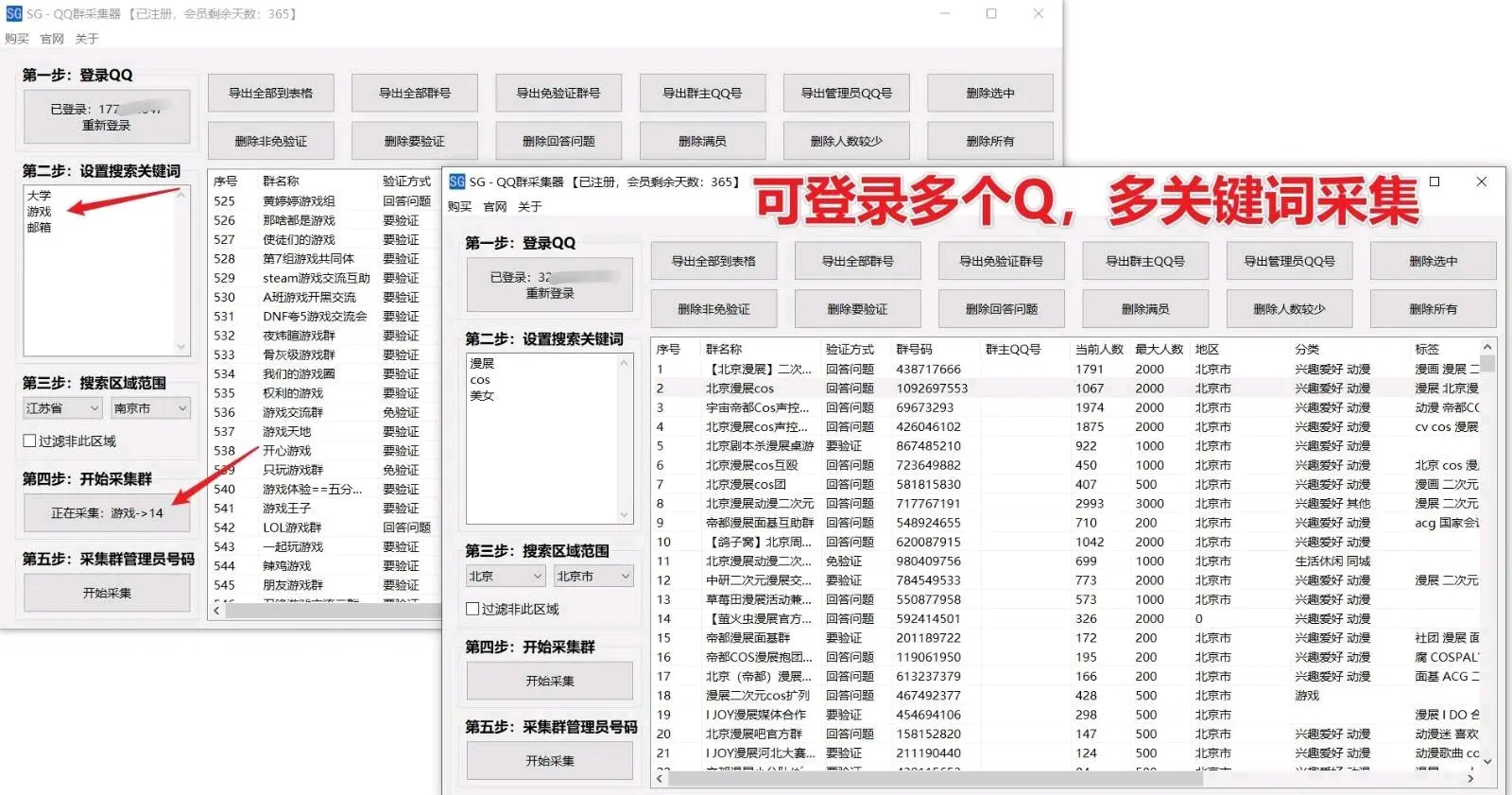This screenshot has height=795, width=1512.
Task: Open the 南京市 city dropdown in back window
Action: pyautogui.click(x=150, y=408)
